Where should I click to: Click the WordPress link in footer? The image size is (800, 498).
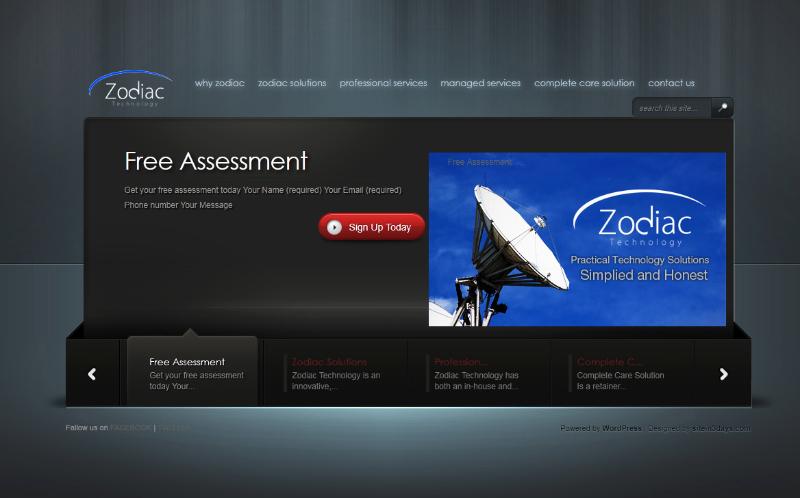[621, 428]
